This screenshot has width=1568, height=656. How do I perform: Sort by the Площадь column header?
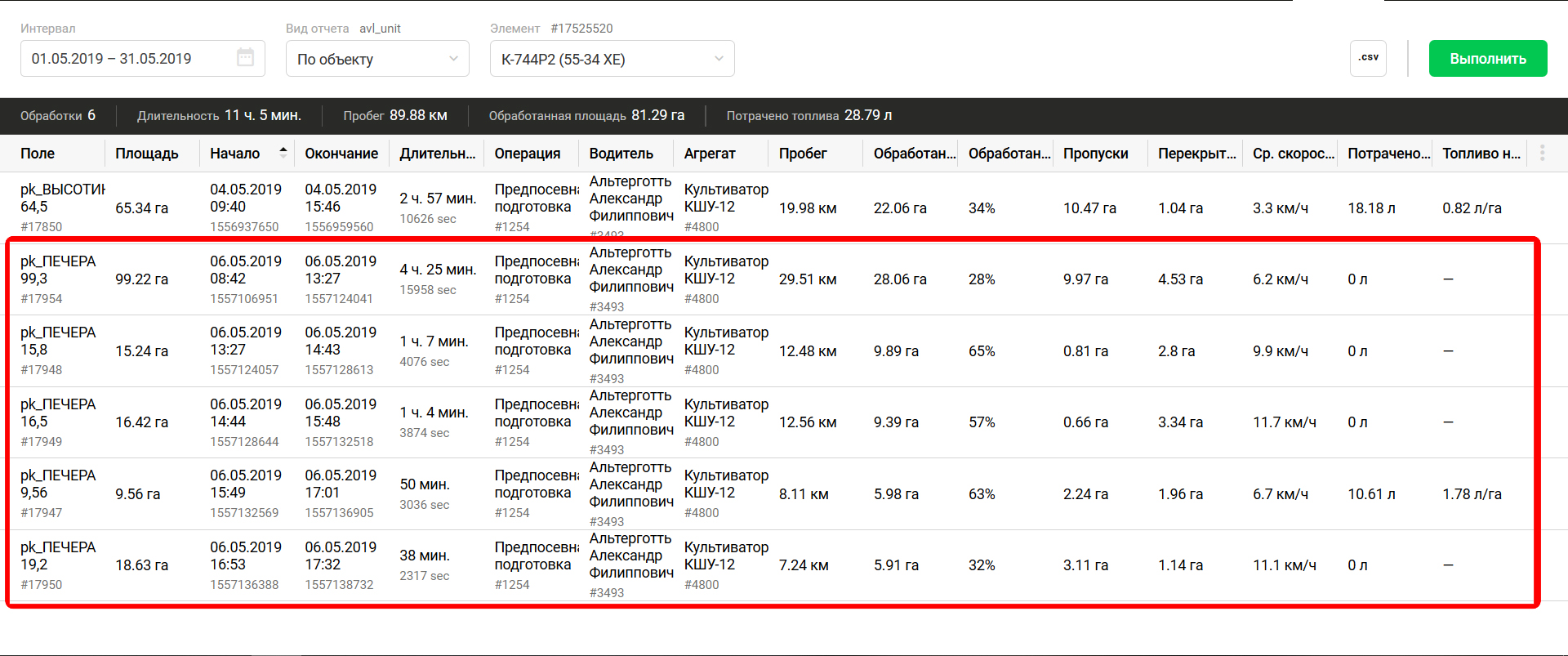146,154
